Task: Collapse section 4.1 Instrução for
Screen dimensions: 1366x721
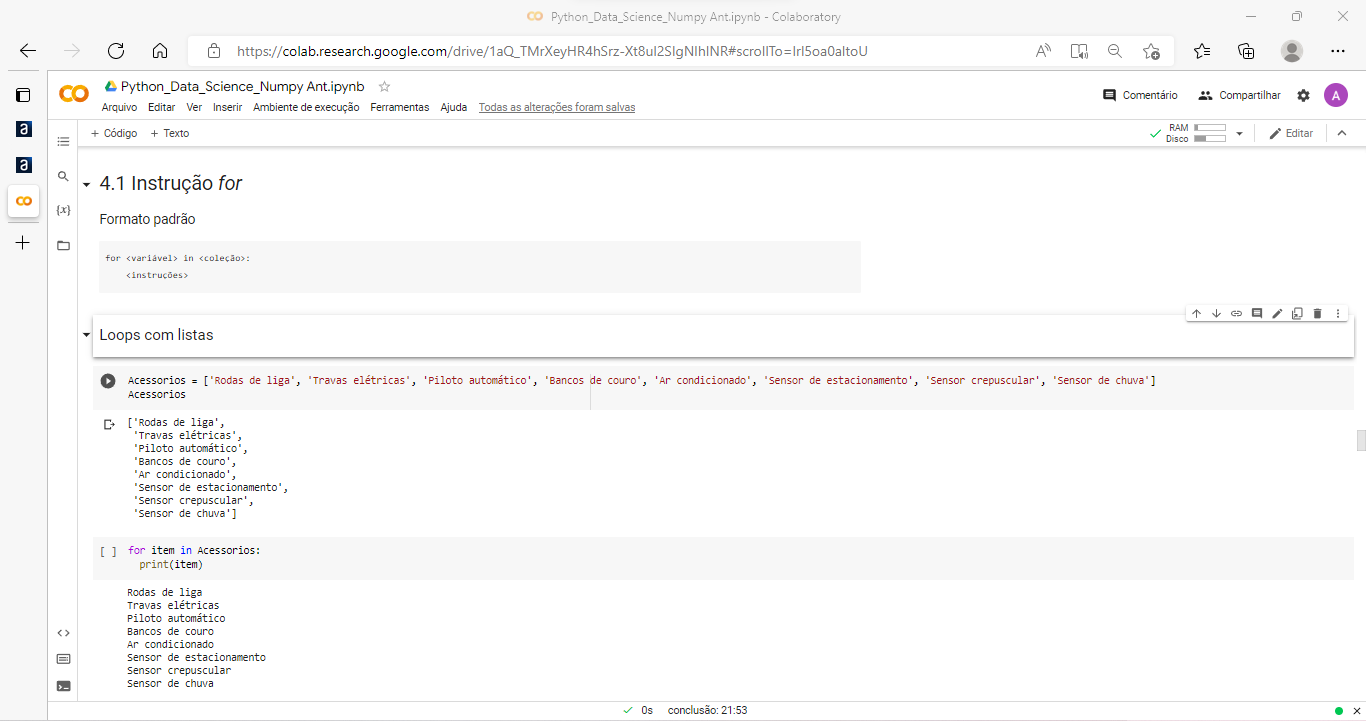Action: (x=87, y=185)
